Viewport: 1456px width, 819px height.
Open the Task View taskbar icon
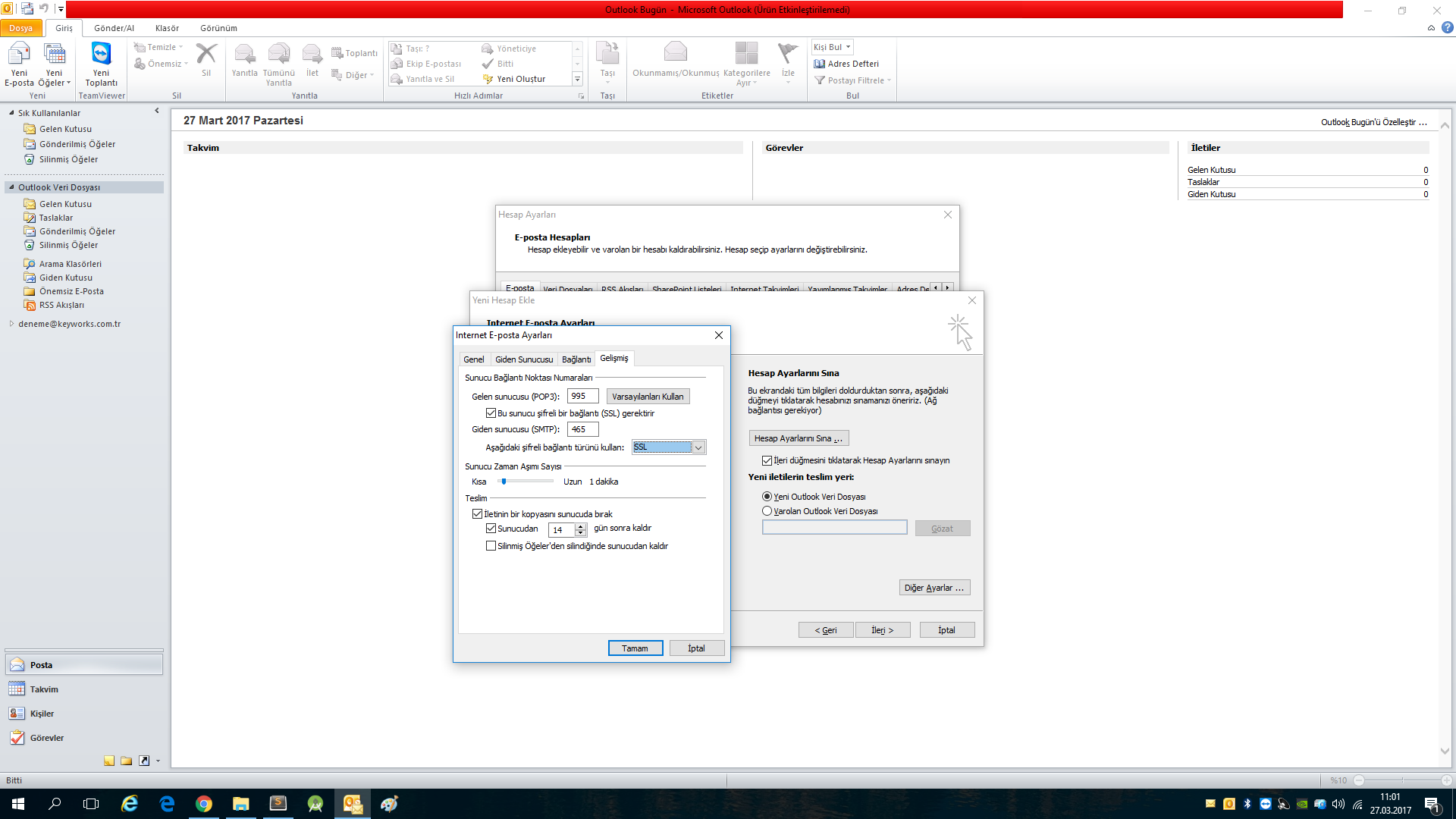pos(91,804)
